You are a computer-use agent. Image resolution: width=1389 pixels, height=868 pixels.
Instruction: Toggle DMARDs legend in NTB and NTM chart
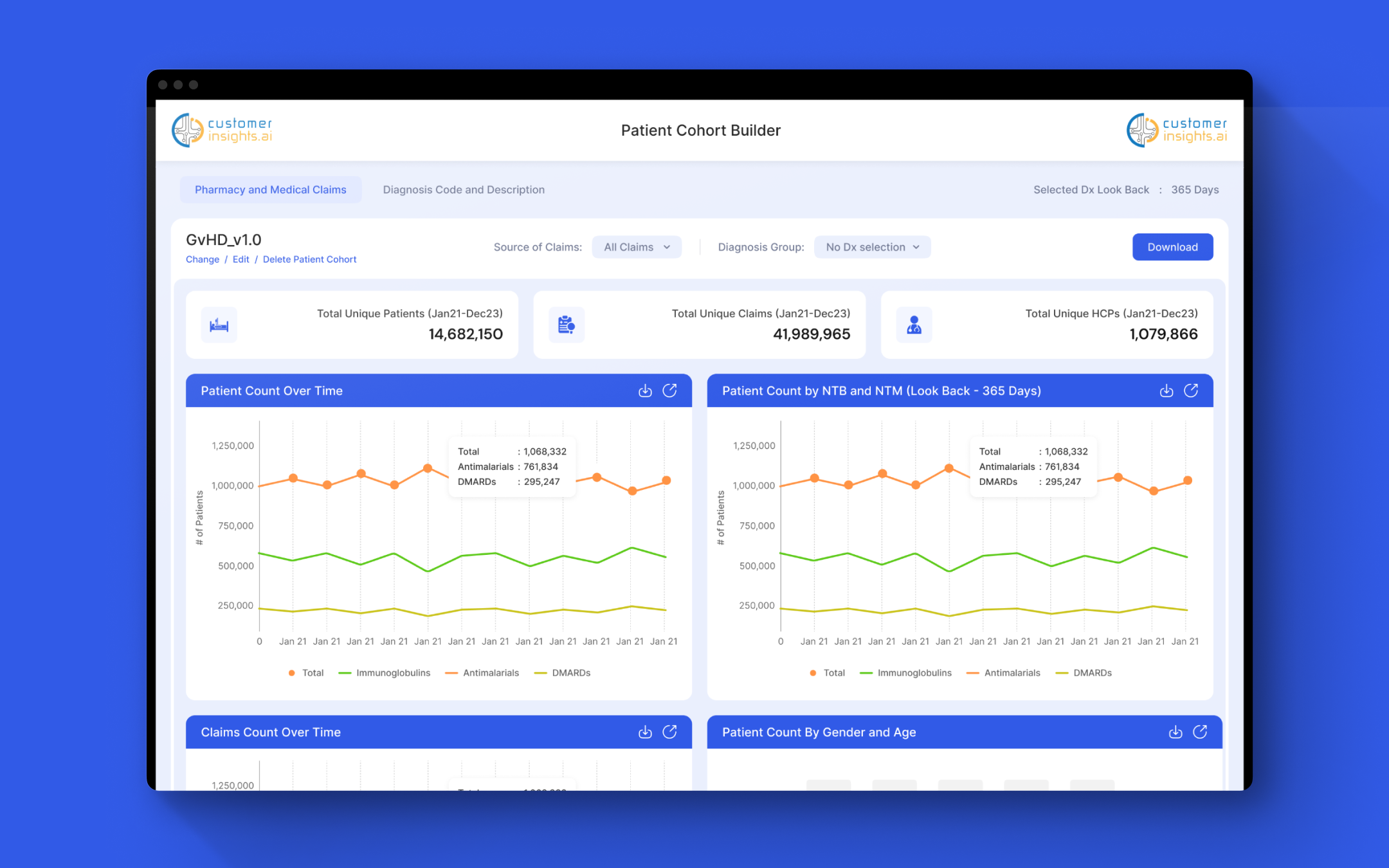(x=1092, y=673)
